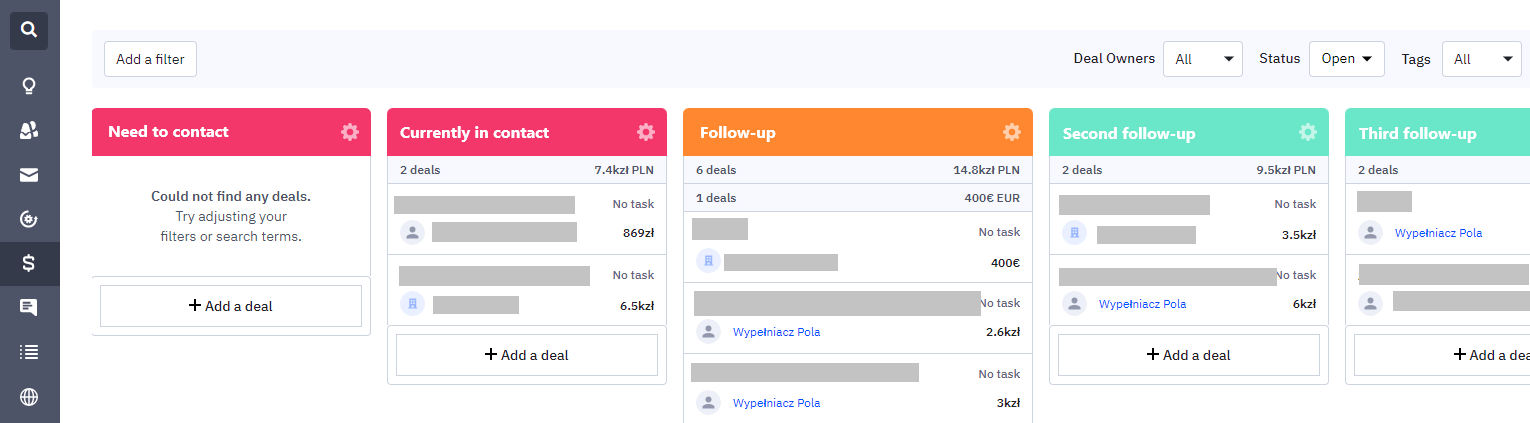The width and height of the screenshot is (1530, 423).
Task: Click the lightbulb icon in sidebar
Action: click(29, 86)
